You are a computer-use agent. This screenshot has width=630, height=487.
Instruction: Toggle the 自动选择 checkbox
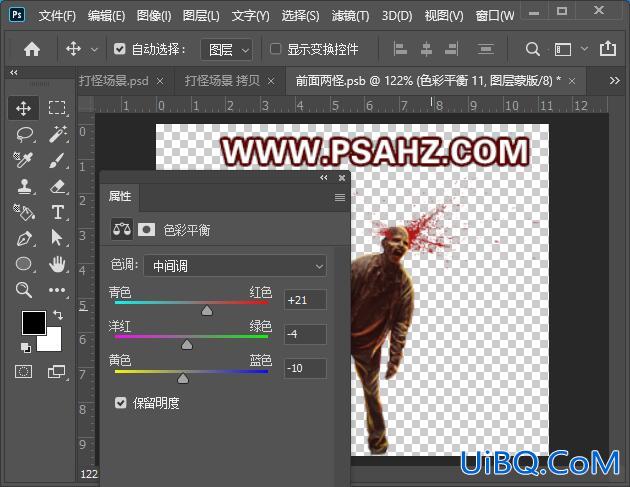click(119, 49)
